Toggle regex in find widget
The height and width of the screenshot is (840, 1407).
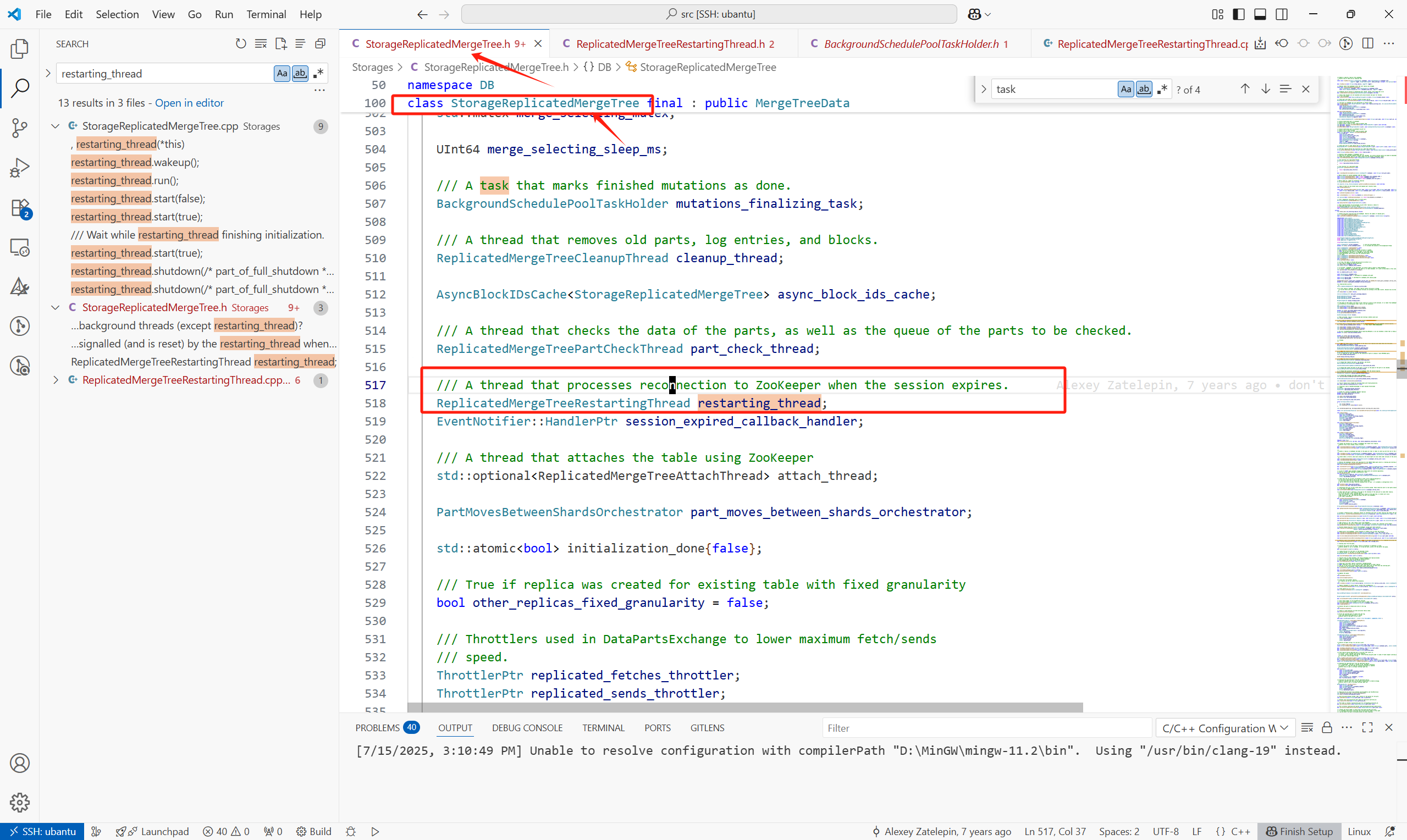(1162, 89)
